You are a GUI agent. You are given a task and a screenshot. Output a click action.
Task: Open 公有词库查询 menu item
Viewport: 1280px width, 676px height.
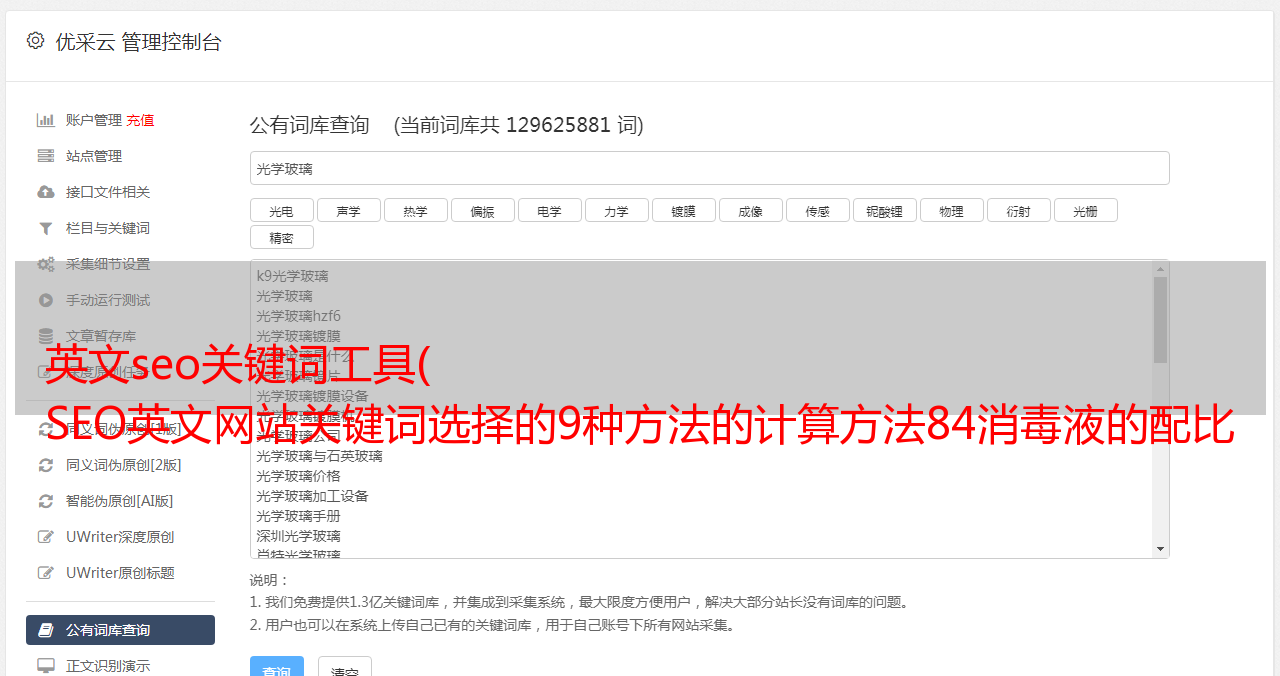coord(120,630)
